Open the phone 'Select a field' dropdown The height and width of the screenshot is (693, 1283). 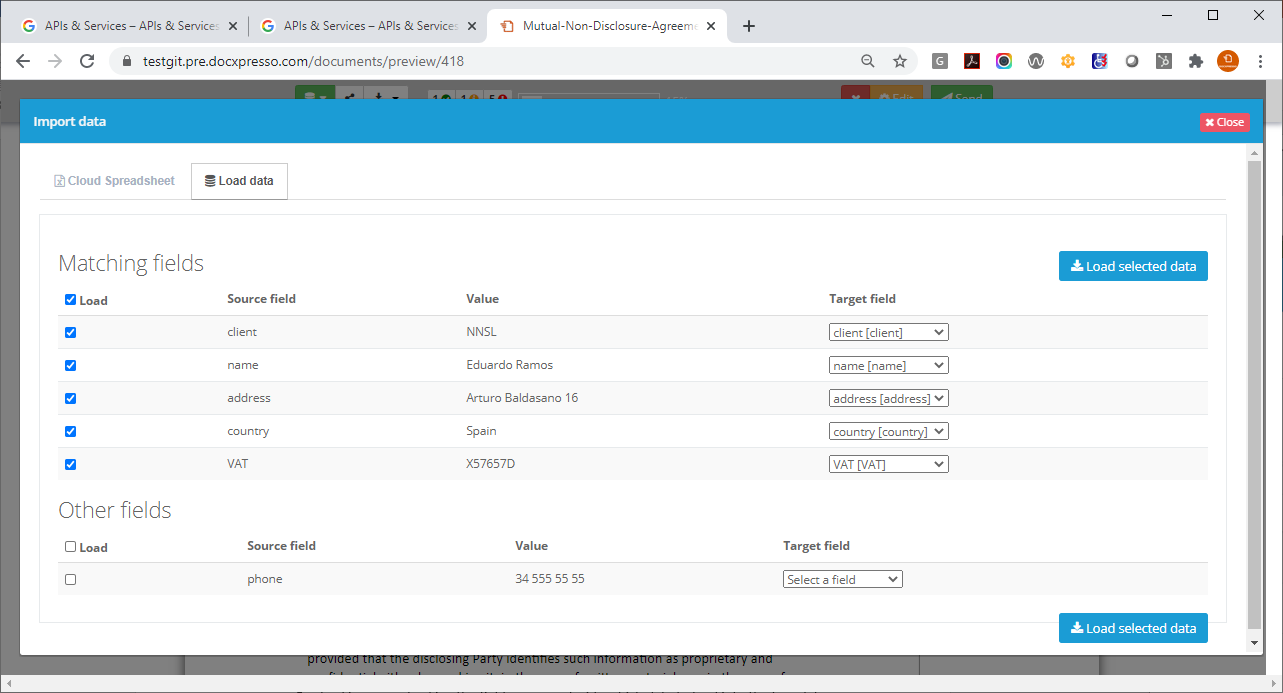[x=843, y=579]
